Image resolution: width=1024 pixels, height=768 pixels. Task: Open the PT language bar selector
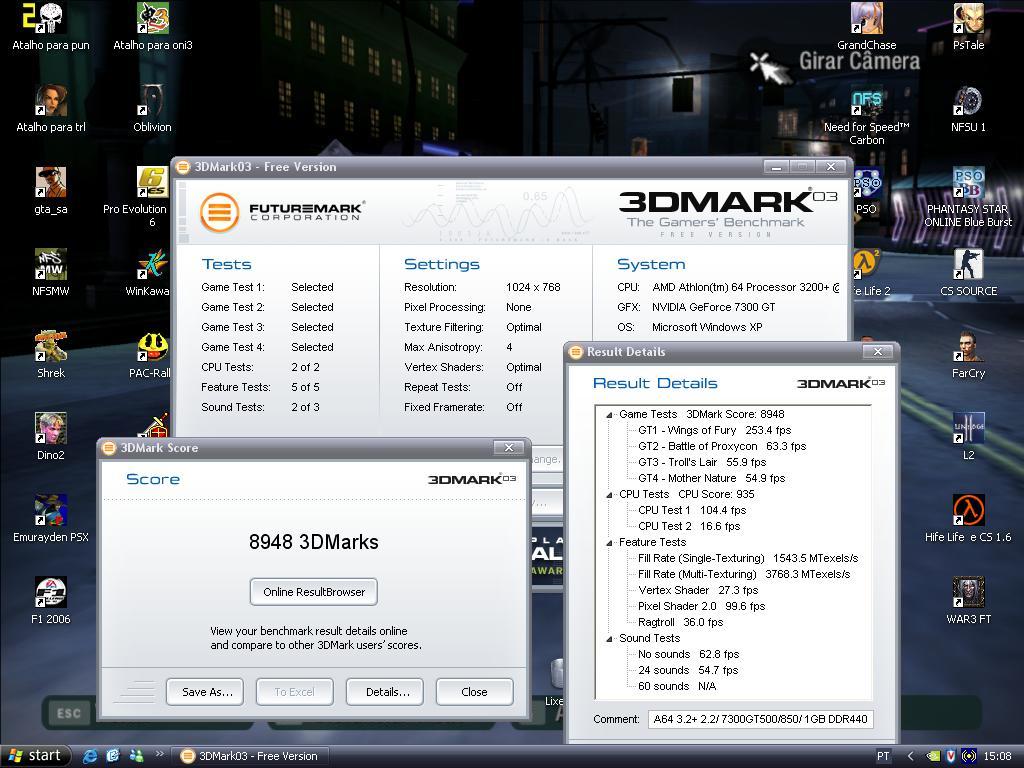(x=883, y=756)
